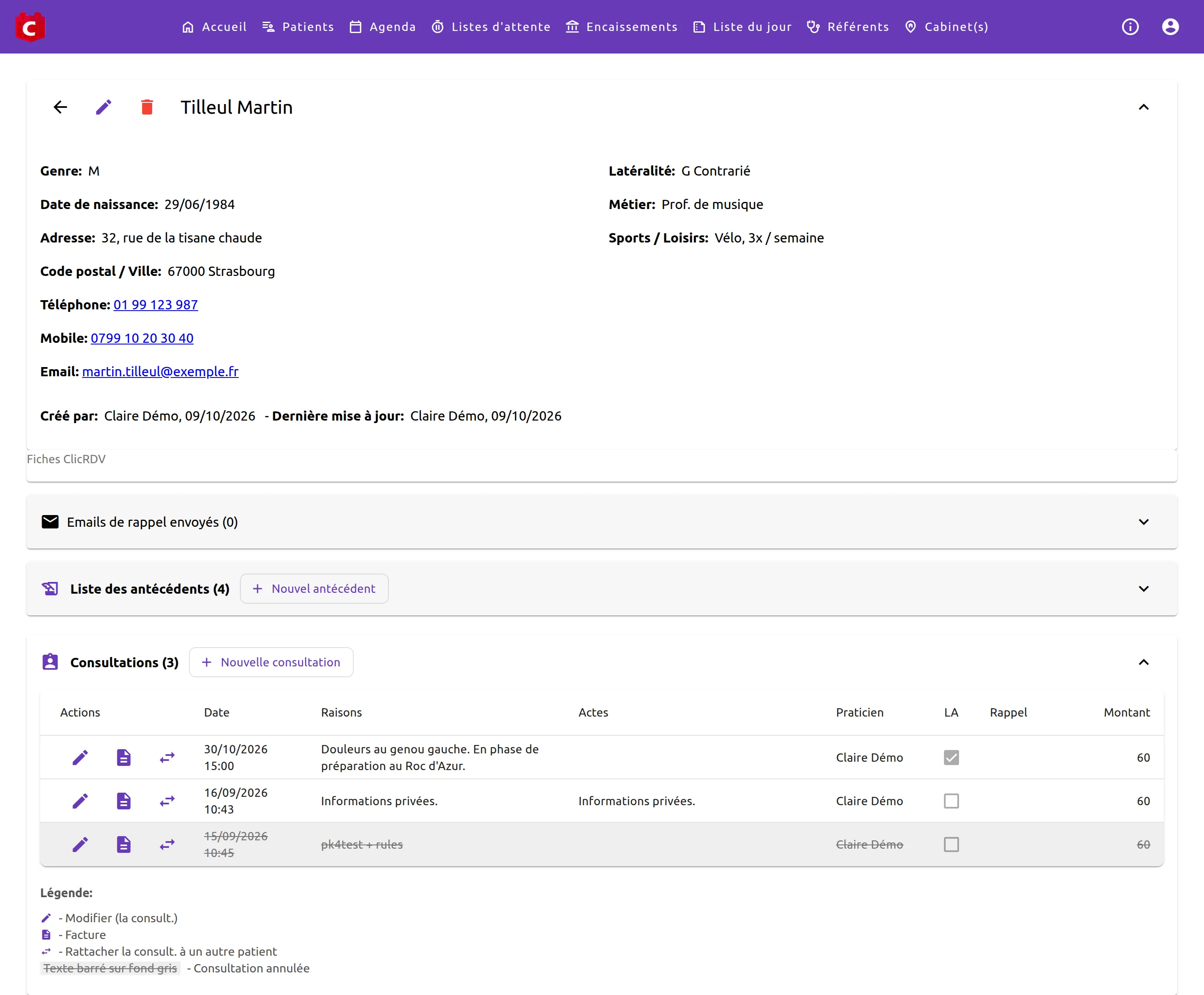Viewport: 1204px width, 995px height.
Task: Open invoice for 16/09/2026 consultation
Action: tap(124, 801)
